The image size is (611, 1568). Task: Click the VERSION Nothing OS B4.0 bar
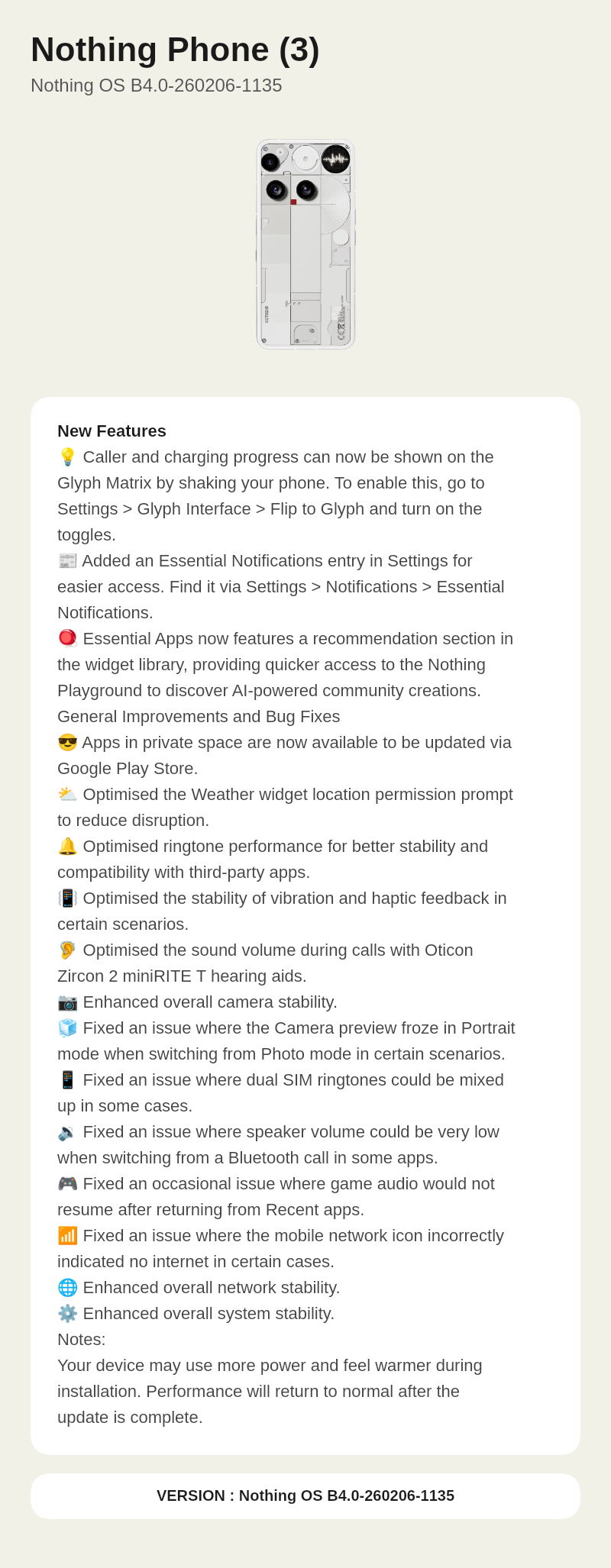pyautogui.click(x=305, y=1495)
